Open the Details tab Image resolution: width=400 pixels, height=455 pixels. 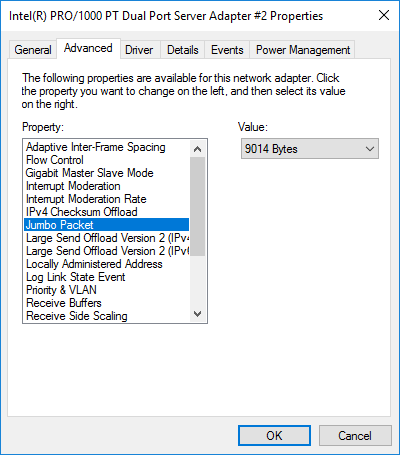pos(183,50)
